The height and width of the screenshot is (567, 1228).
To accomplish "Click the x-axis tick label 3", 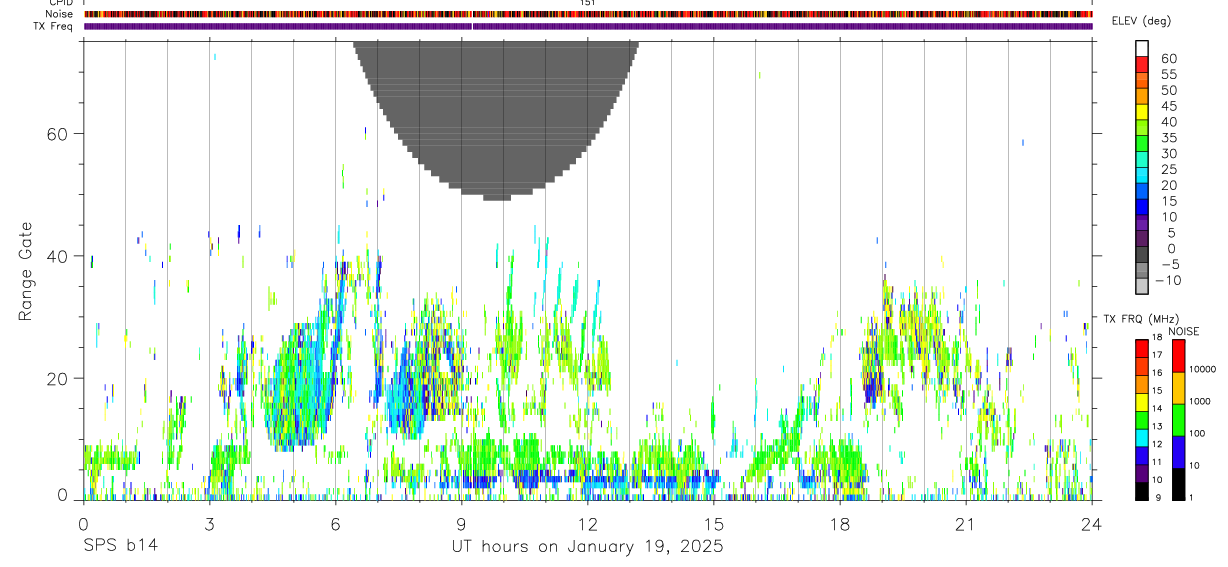I will pyautogui.click(x=209, y=523).
